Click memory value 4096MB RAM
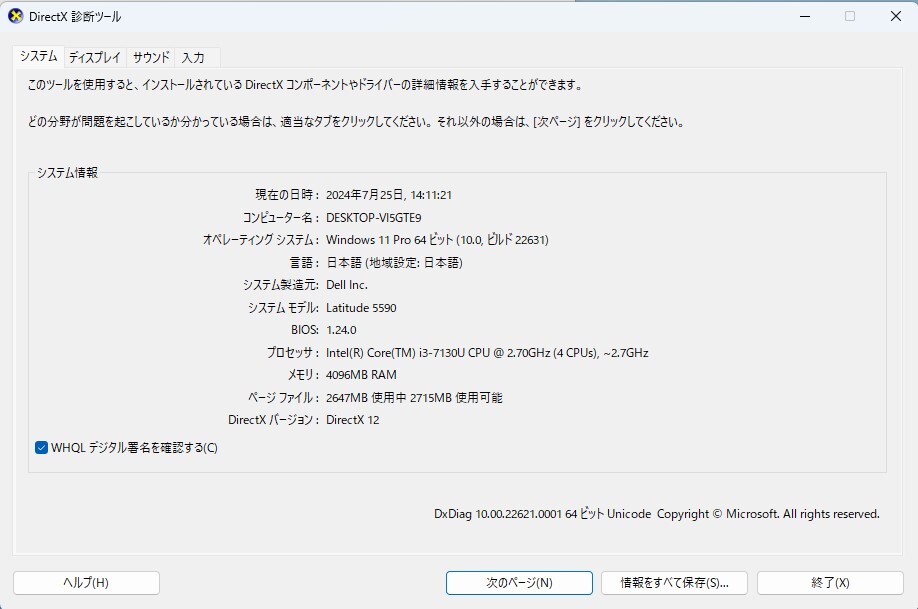The width and height of the screenshot is (918, 609). tap(361, 375)
